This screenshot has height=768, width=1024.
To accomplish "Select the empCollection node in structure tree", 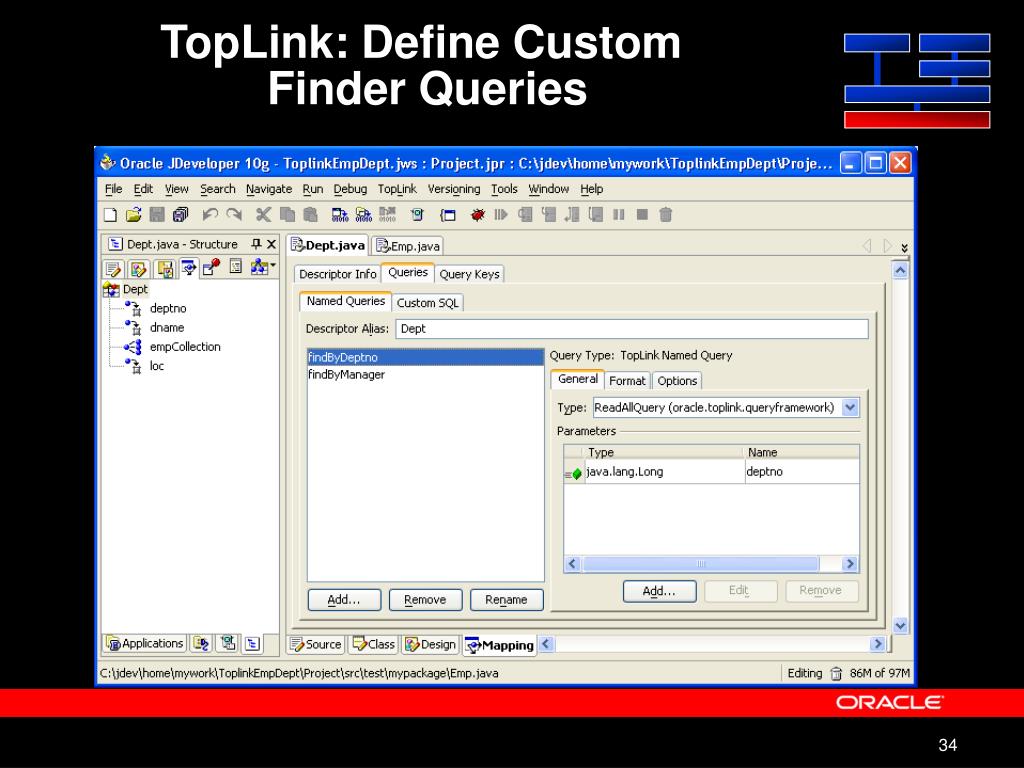I will pos(185,347).
